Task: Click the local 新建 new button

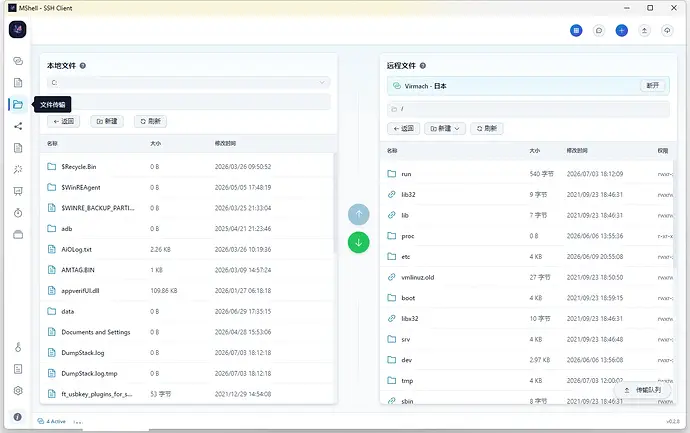Action: click(x=107, y=121)
